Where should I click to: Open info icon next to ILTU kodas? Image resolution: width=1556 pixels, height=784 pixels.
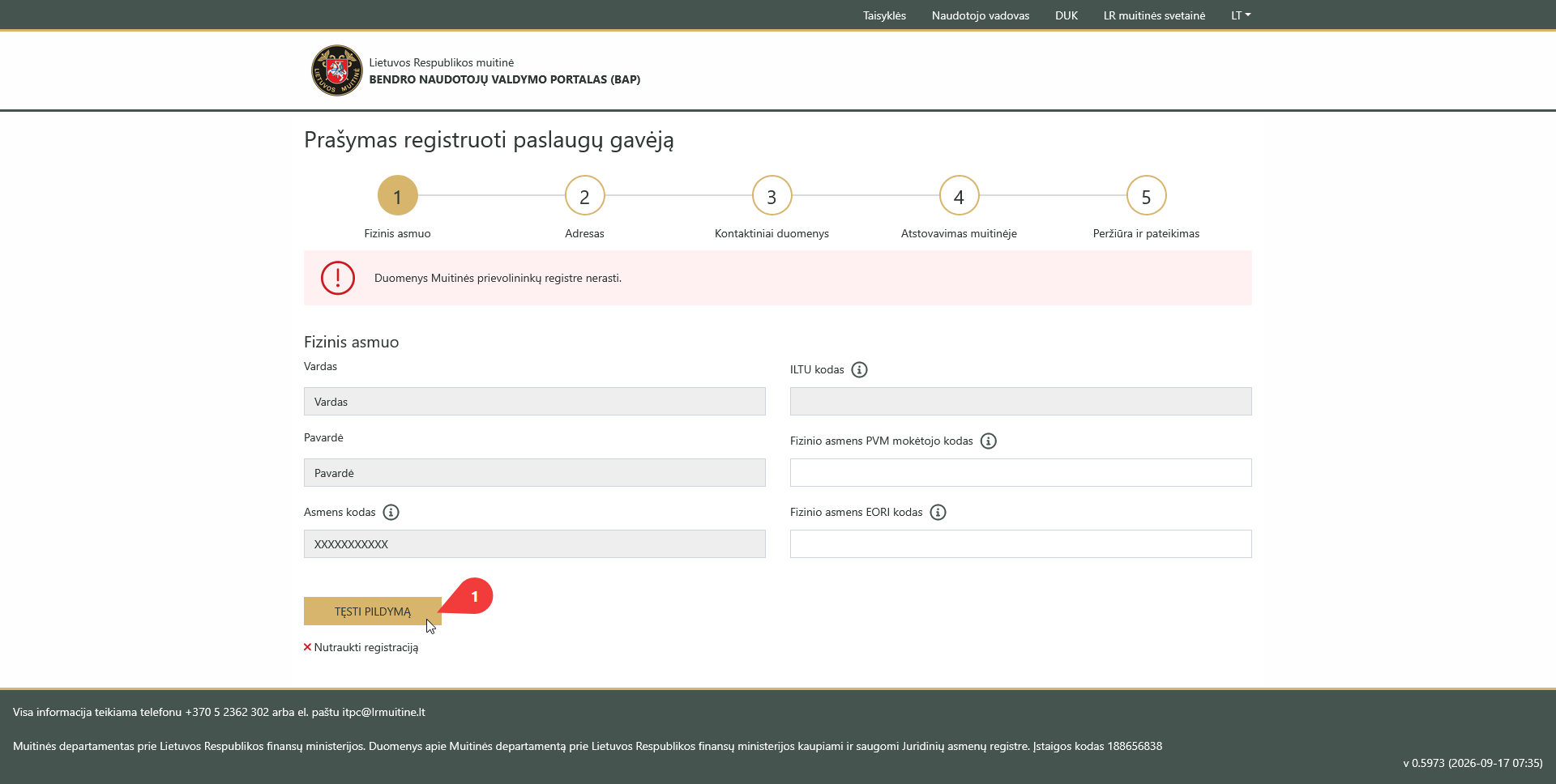[x=860, y=369]
